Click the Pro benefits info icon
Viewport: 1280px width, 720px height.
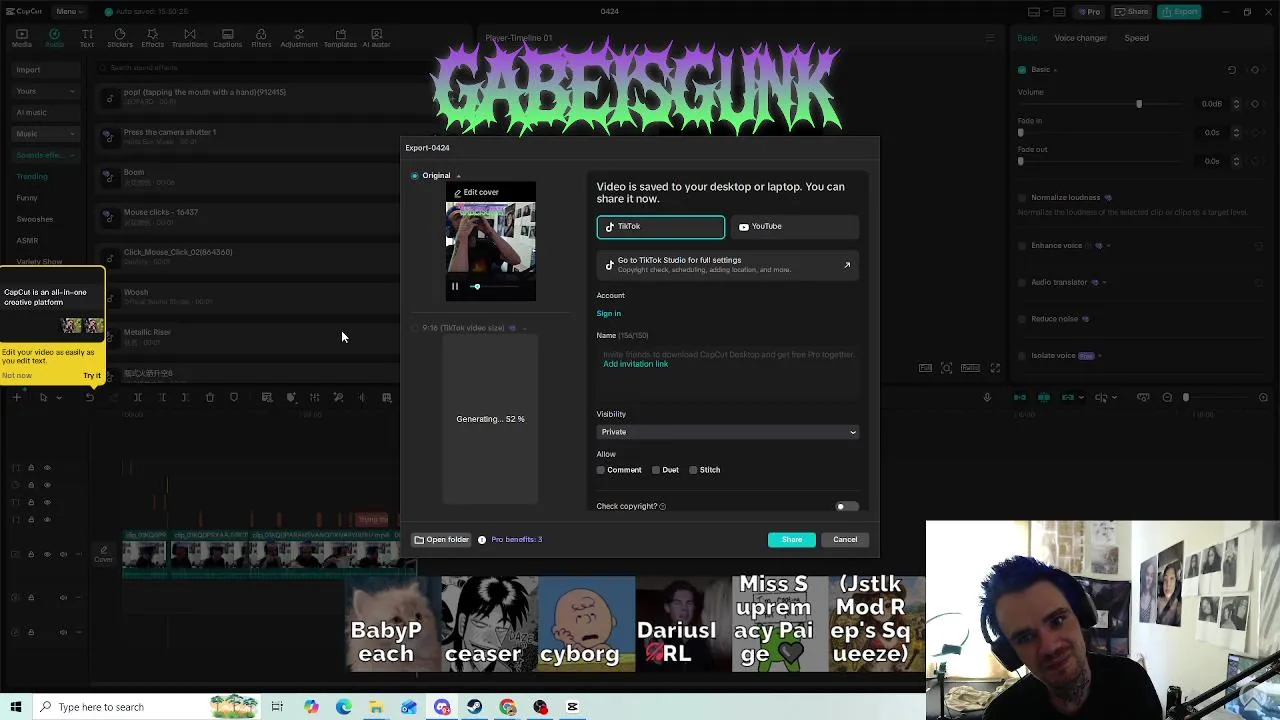click(482, 540)
